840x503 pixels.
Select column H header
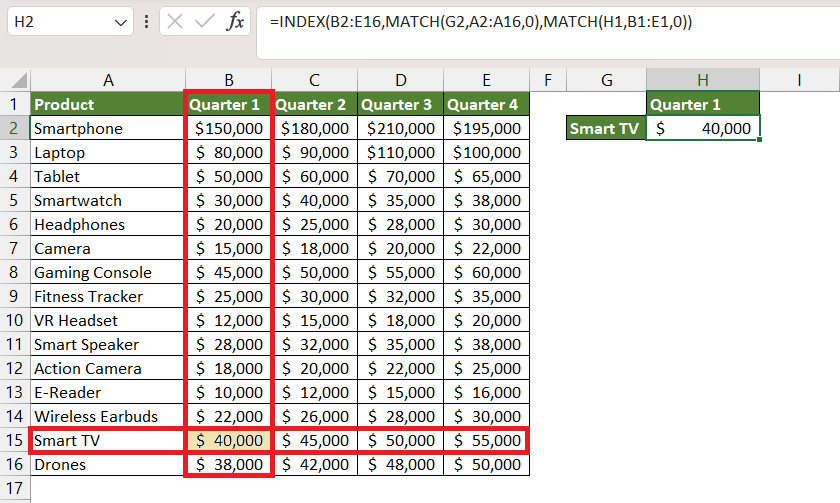[703, 80]
